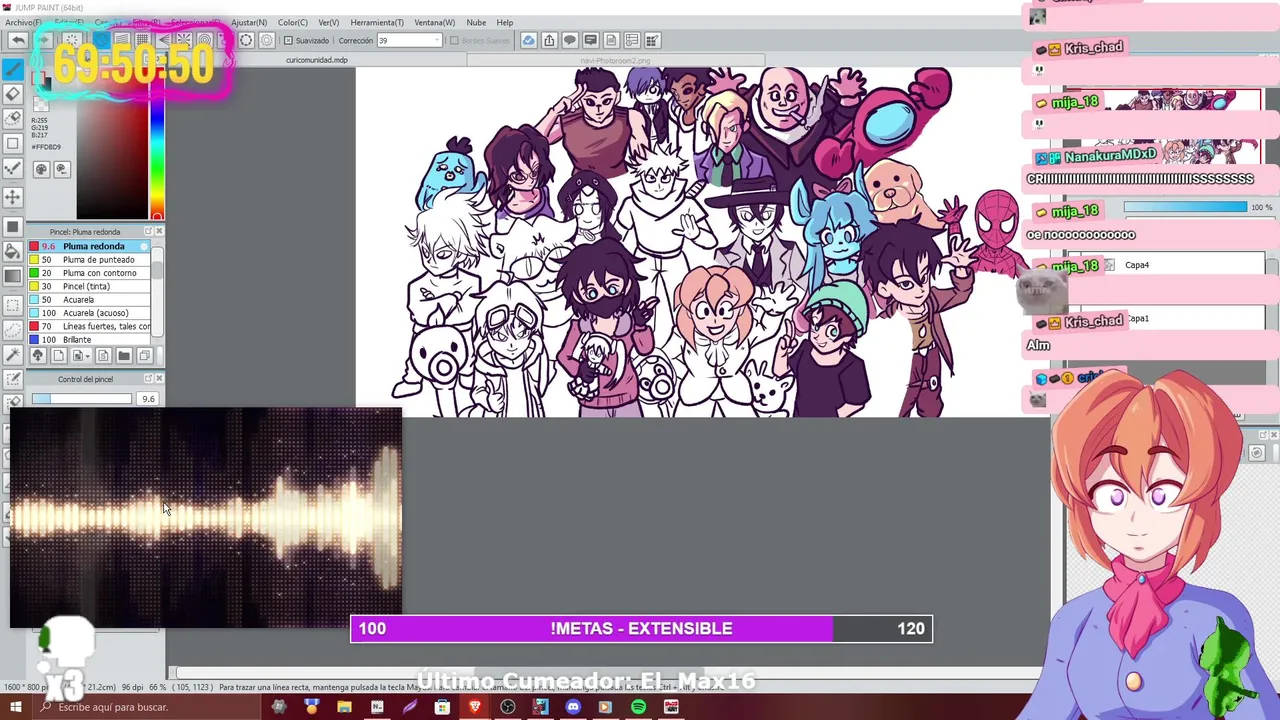The width and height of the screenshot is (1280, 720).
Task: Toggle the Bordes Suaves checkbox
Action: 454,41
